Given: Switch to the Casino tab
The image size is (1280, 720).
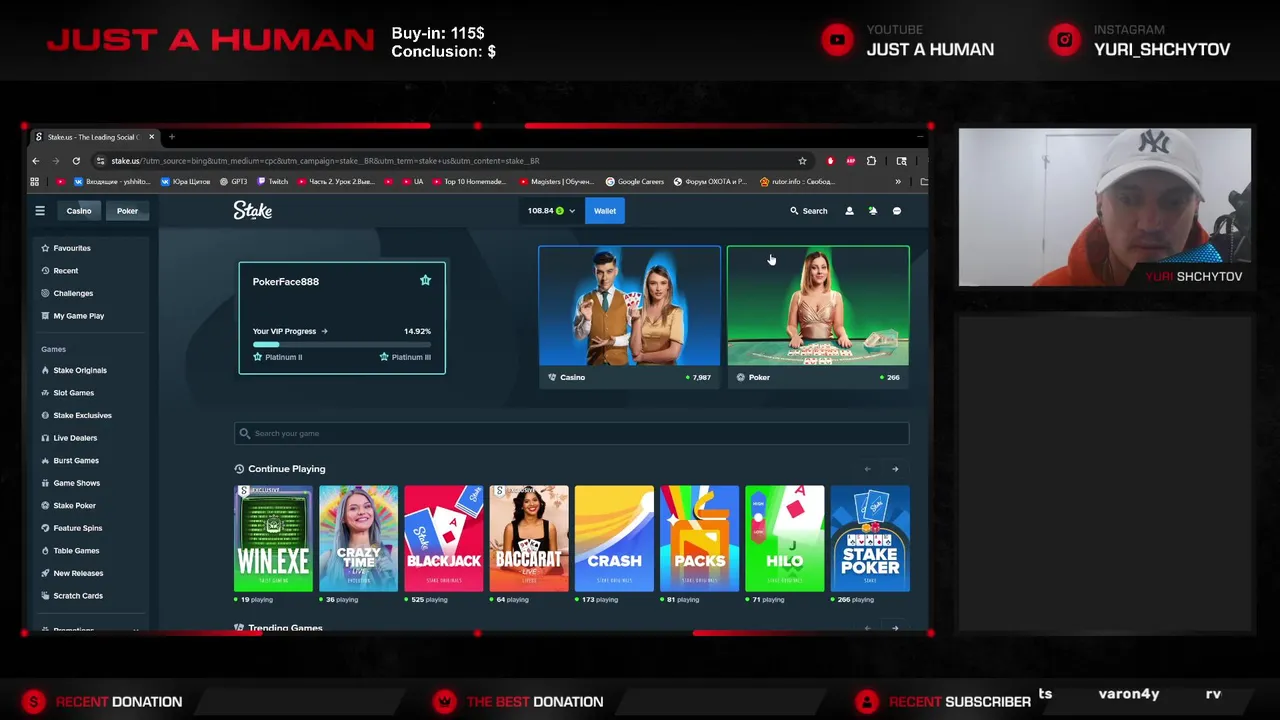Looking at the screenshot, I should coord(79,211).
